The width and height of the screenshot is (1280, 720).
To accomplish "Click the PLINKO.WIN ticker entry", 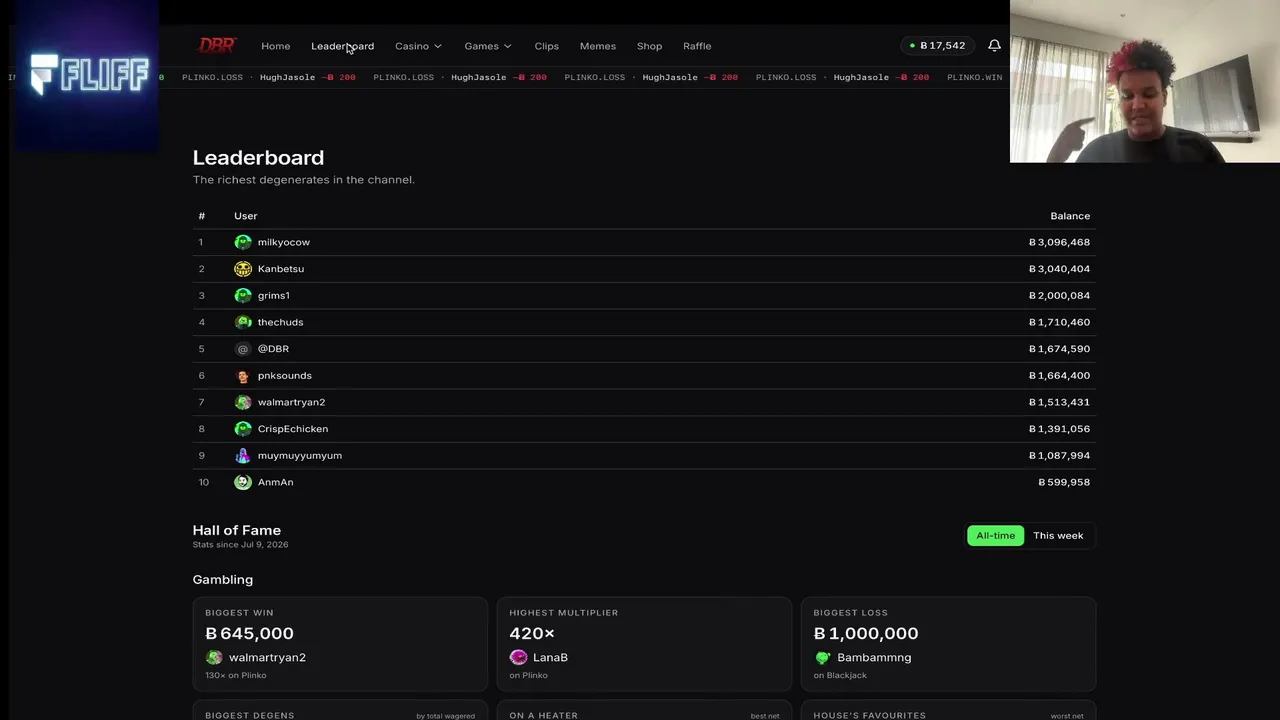I will tap(974, 77).
